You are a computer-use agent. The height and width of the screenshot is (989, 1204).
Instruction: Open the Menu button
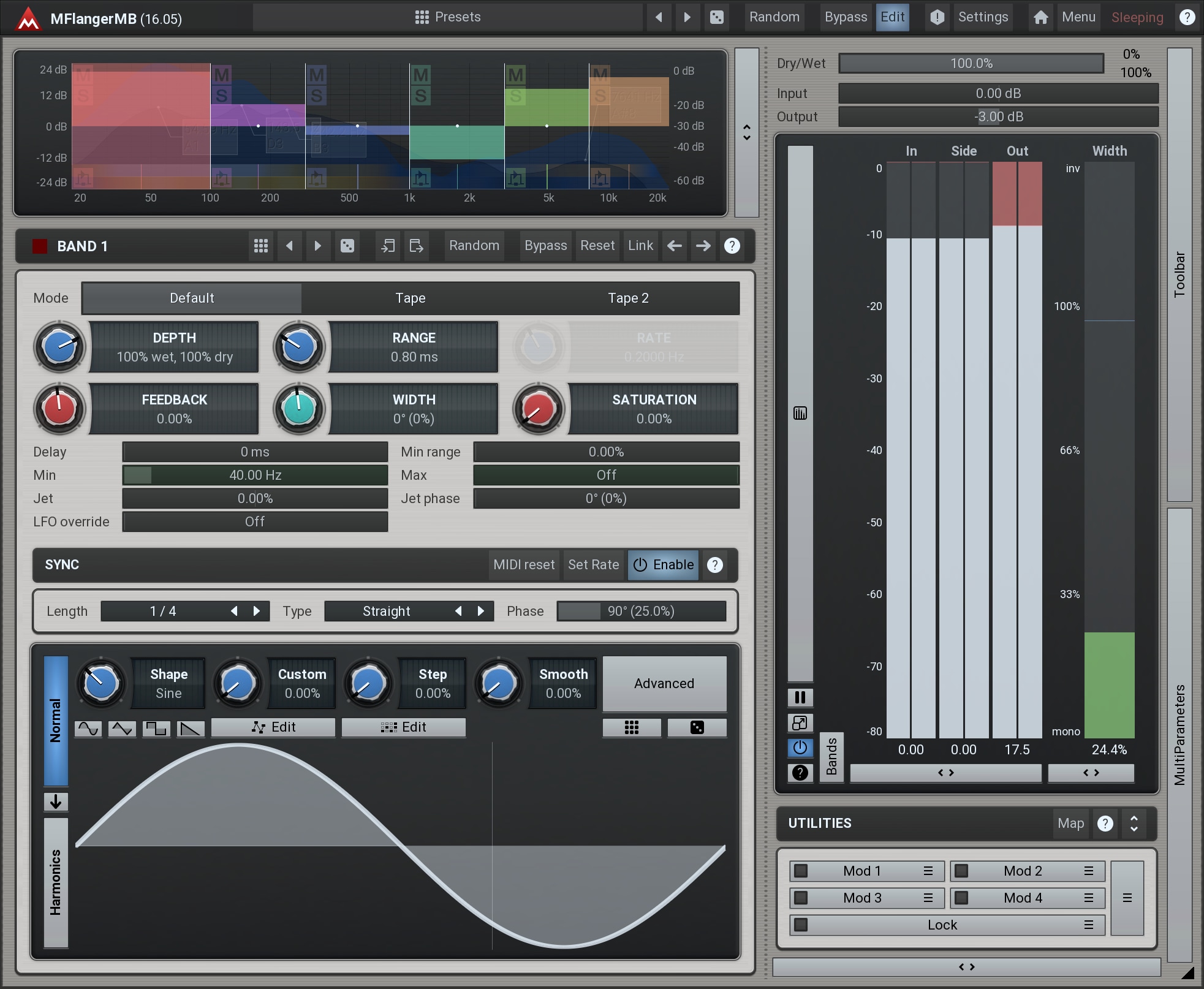tap(1078, 17)
